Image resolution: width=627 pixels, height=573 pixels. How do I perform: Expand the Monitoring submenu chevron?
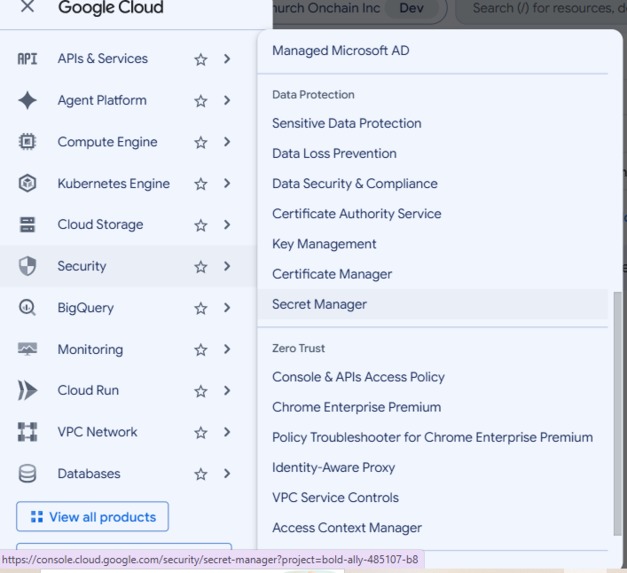tap(227, 349)
